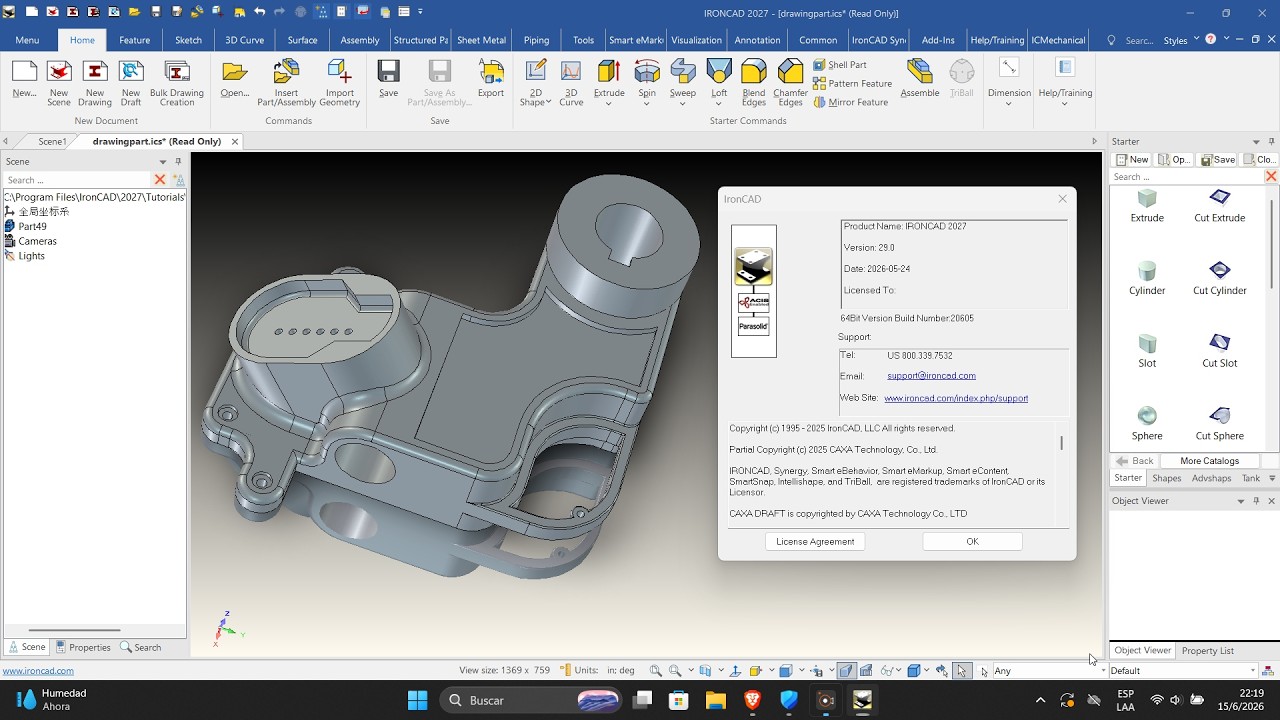
Task: Select Cameras in scene tree
Action: point(37,241)
